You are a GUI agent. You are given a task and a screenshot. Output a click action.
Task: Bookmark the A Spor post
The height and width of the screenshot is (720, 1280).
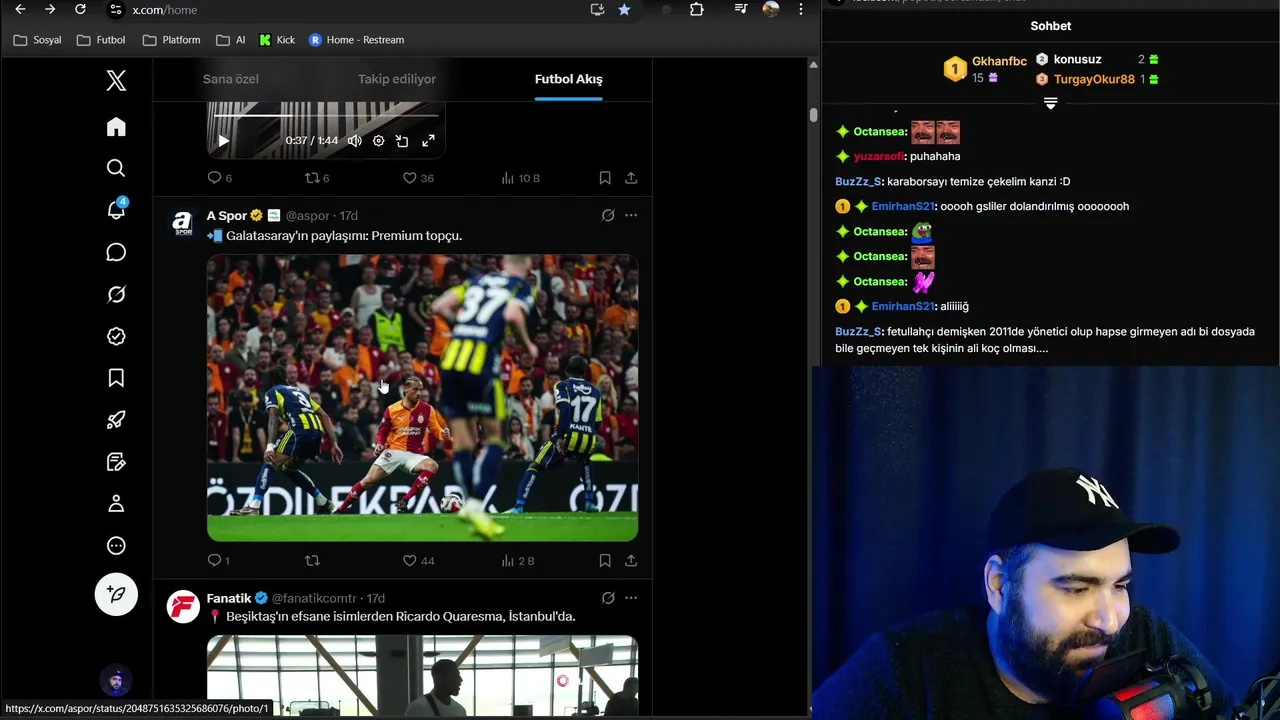coord(605,561)
